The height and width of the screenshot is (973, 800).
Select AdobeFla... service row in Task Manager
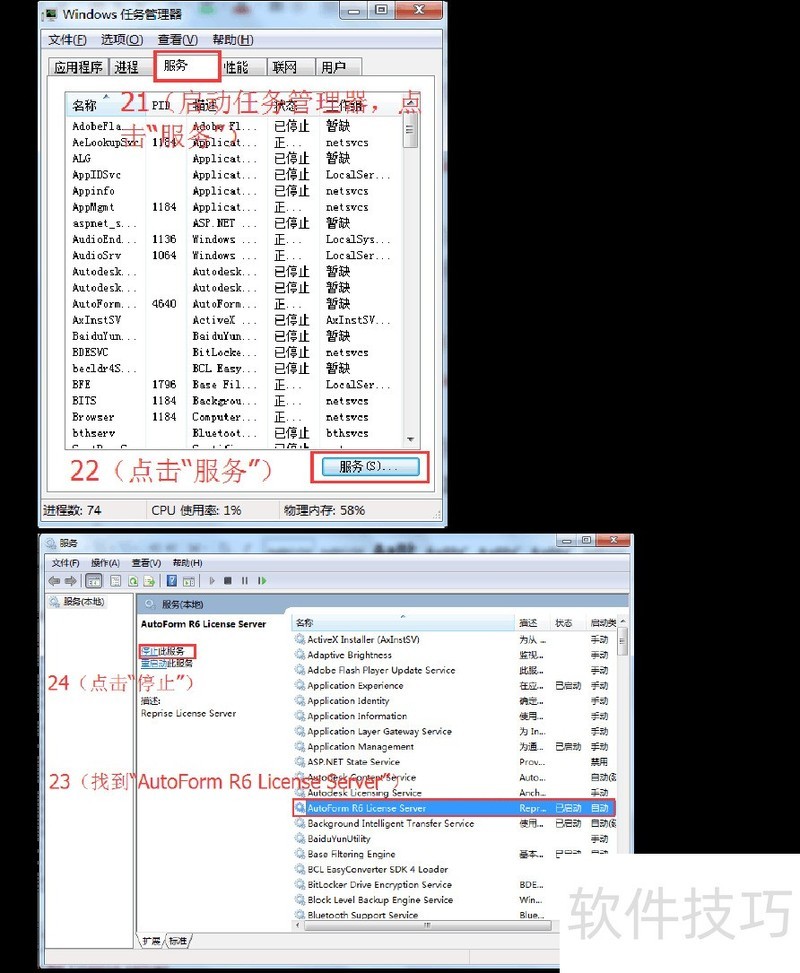(234, 126)
